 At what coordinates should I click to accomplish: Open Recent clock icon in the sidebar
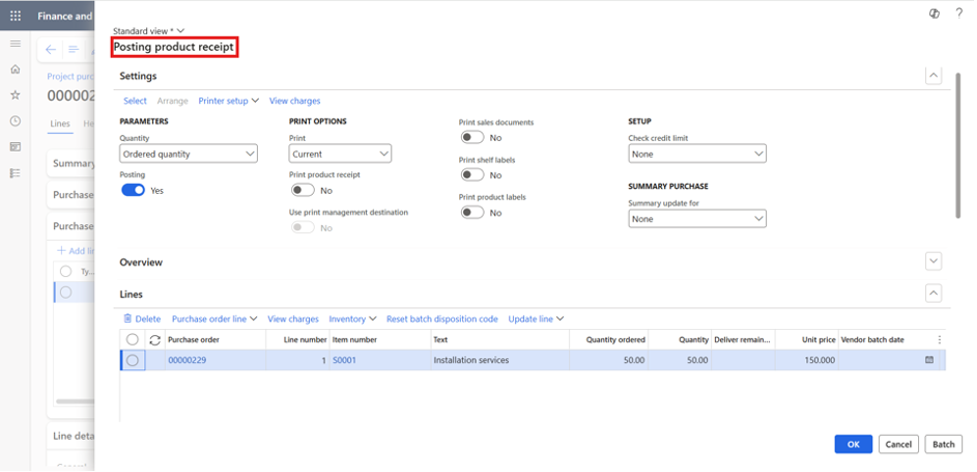point(16,121)
